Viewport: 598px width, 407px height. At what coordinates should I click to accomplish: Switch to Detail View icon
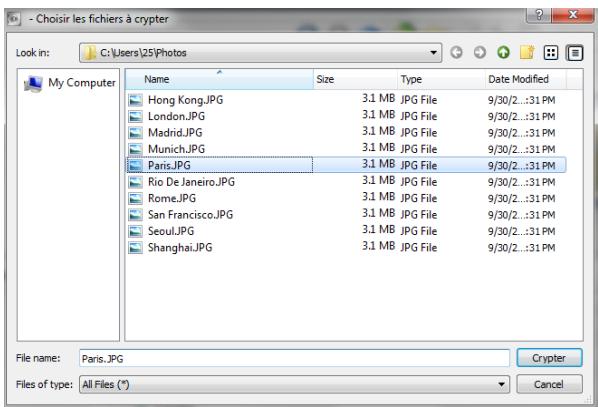[x=575, y=53]
